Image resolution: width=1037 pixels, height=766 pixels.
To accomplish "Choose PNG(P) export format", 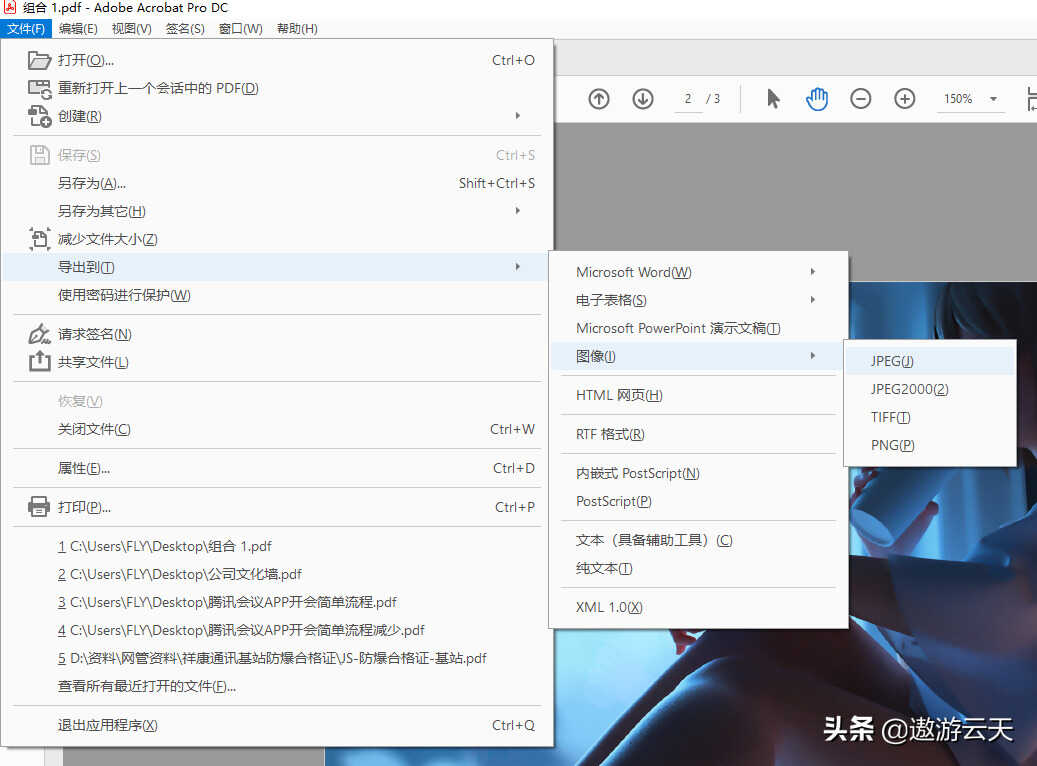I will 930,445.
